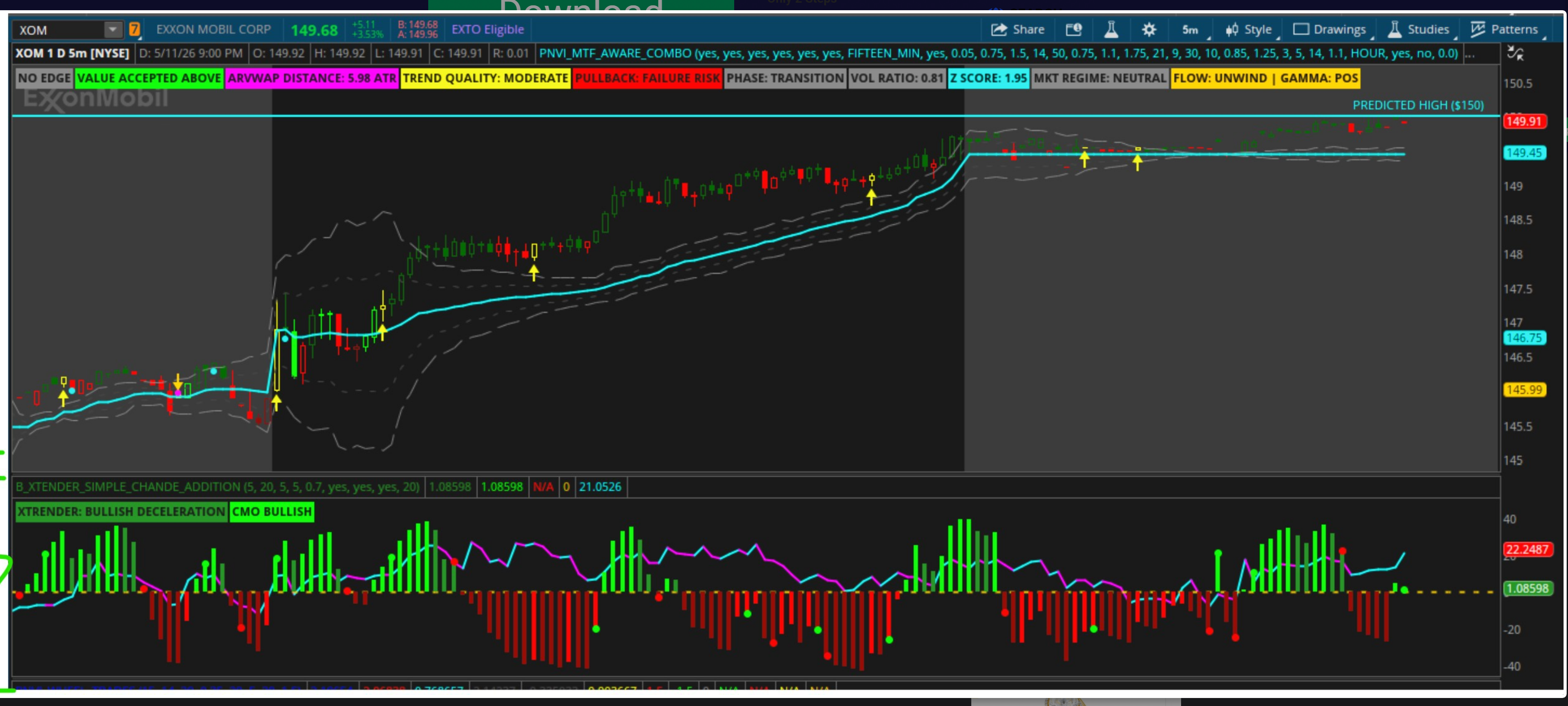Screen dimensions: 1568x706
Task: Click the R: 0.01 range value
Action: (x=511, y=53)
